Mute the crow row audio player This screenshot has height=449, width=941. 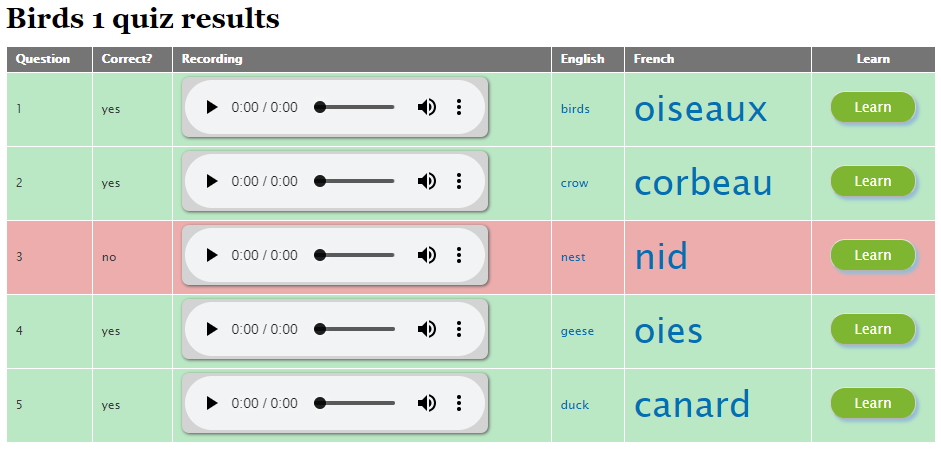point(427,181)
